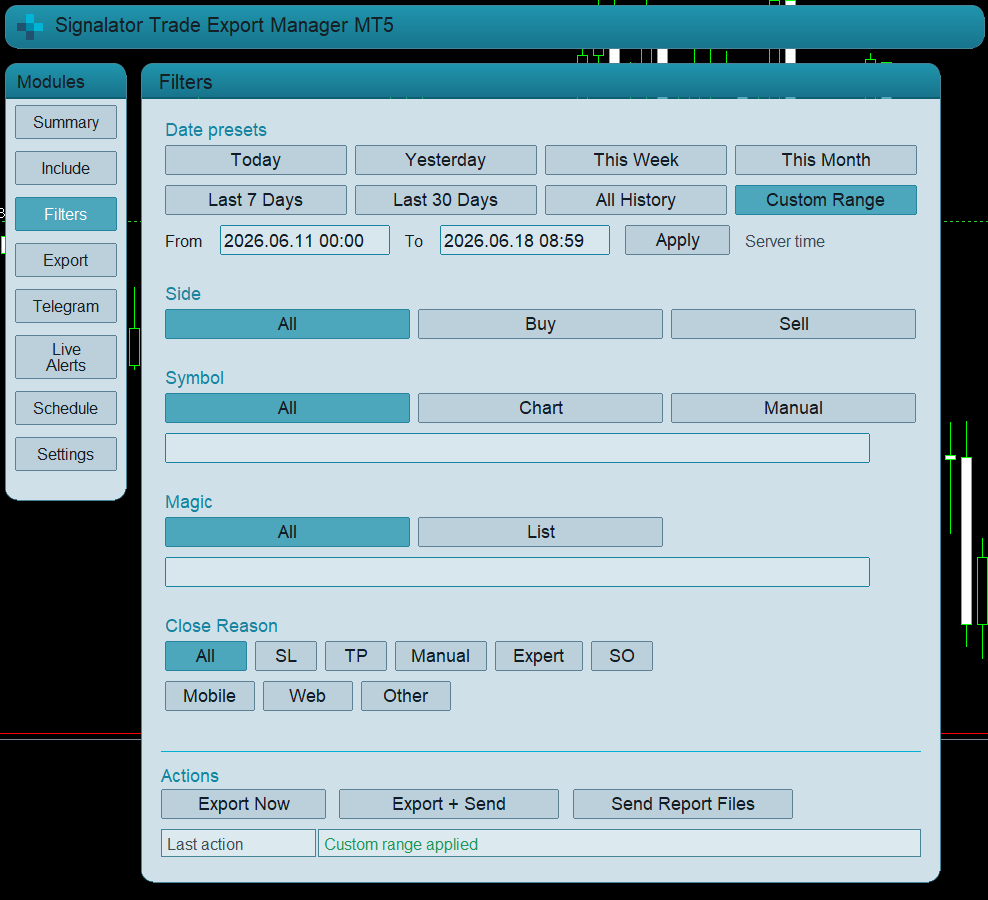Click the Magic numbers input box

click(517, 572)
